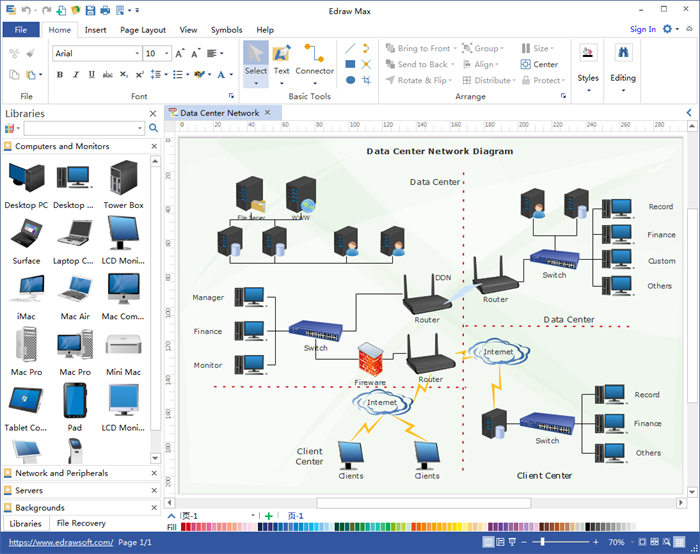Click the Sign In link
This screenshot has width=700, height=554.
(643, 30)
